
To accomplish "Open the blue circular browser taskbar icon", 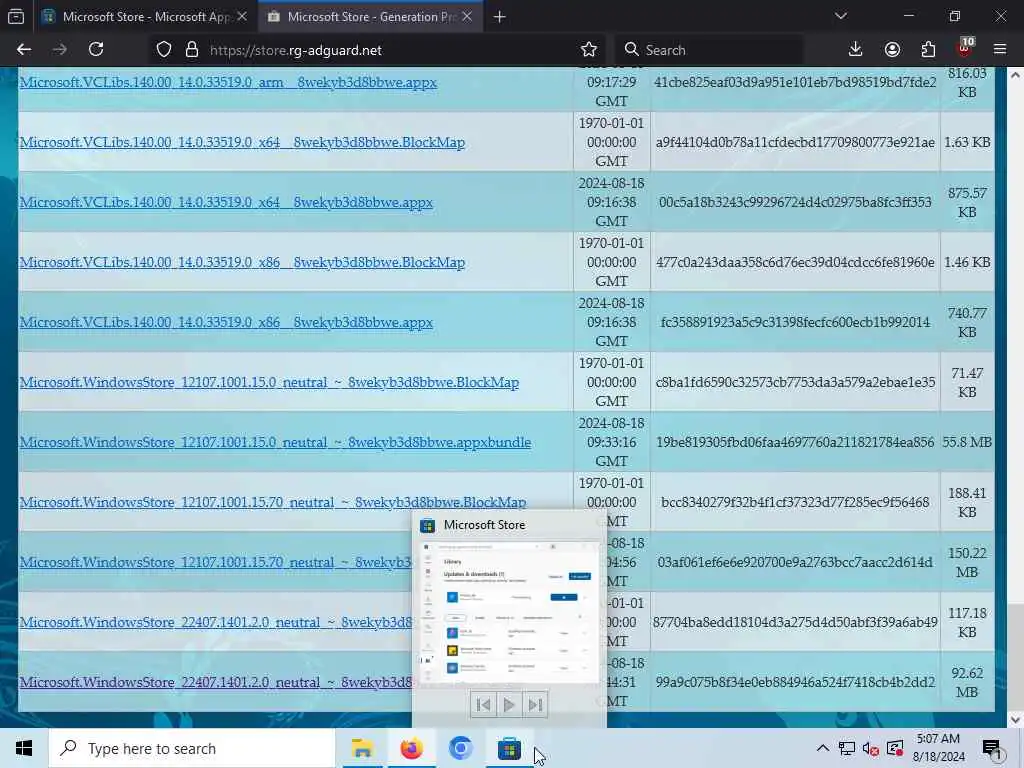I will 460,748.
